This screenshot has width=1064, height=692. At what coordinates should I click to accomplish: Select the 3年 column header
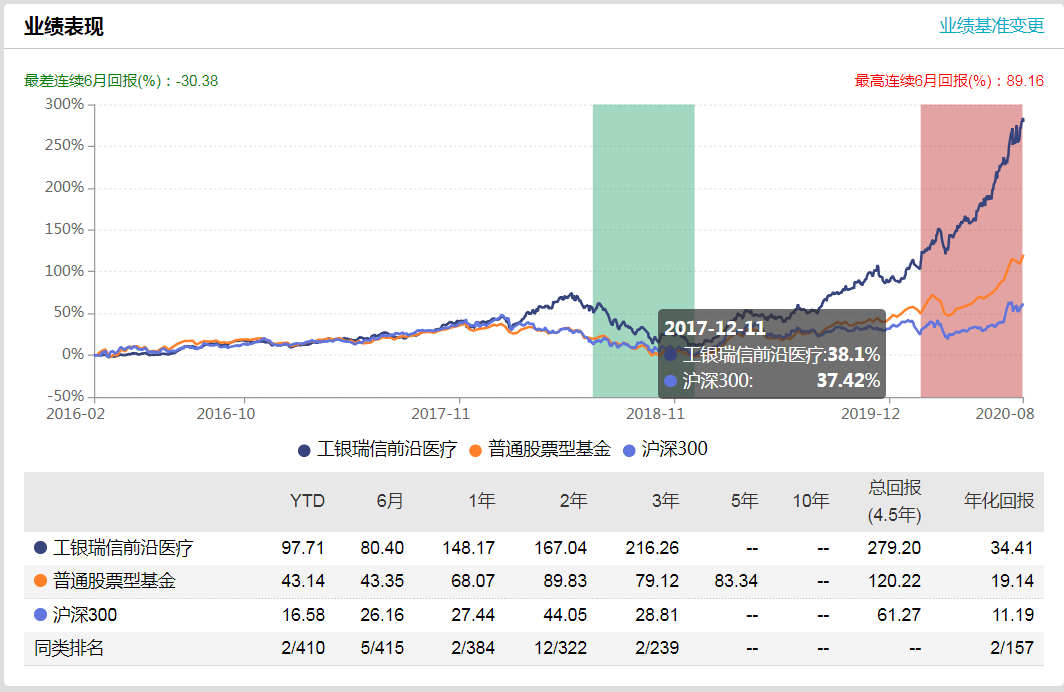(665, 501)
